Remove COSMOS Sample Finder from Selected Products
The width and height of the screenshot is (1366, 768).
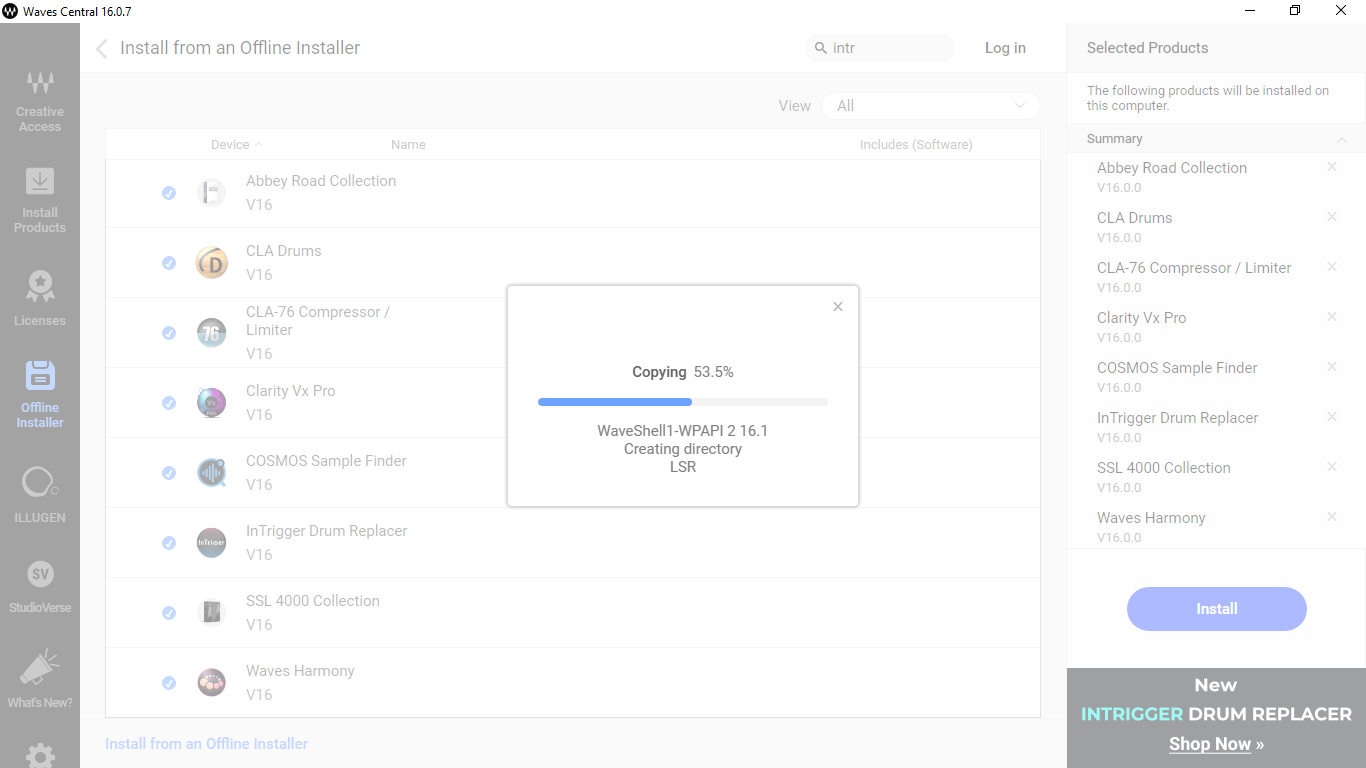pyautogui.click(x=1332, y=367)
